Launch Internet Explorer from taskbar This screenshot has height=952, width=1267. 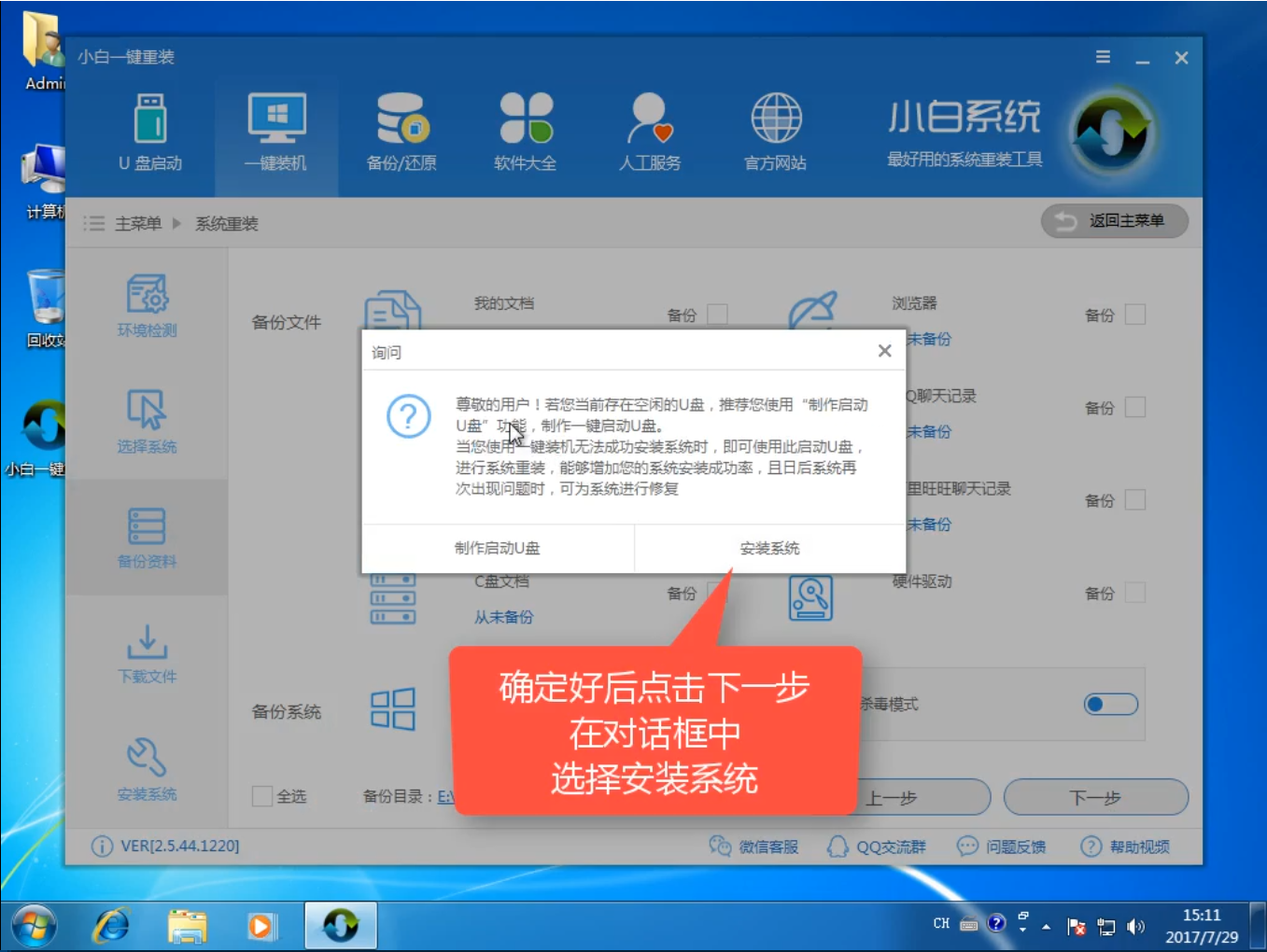pos(112,926)
